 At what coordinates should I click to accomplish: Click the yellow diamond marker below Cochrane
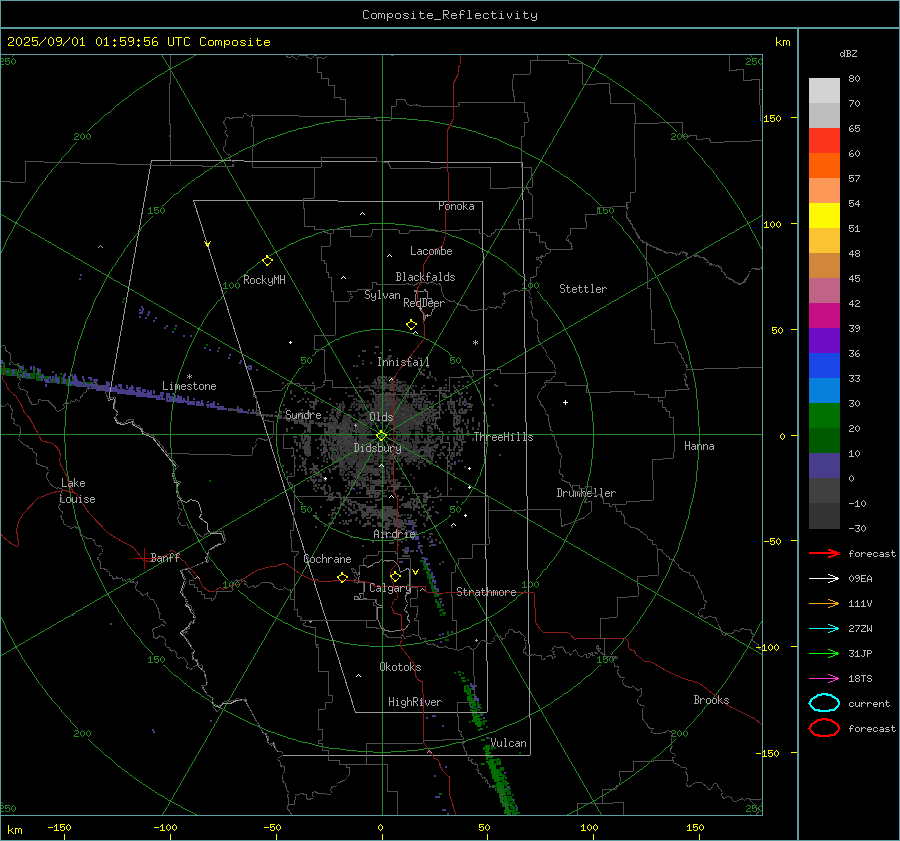click(x=342, y=578)
